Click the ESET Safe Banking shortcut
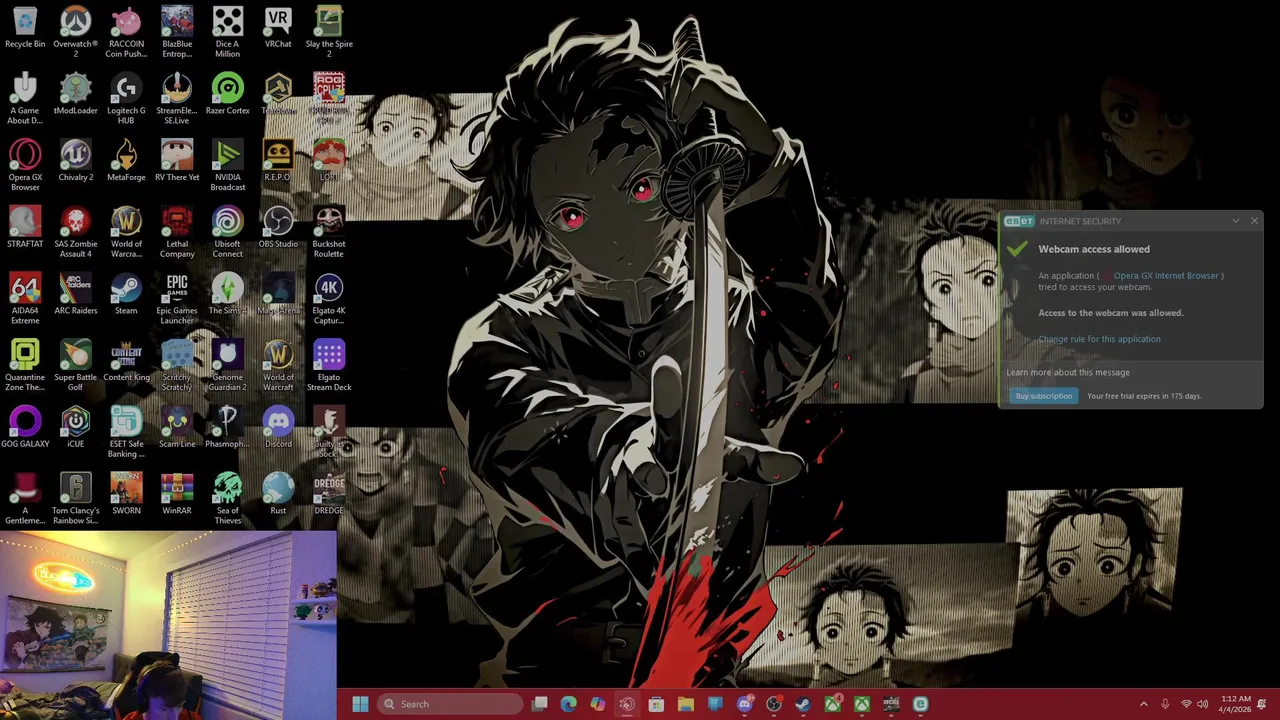Screen dimensions: 1280x720 click(126, 432)
